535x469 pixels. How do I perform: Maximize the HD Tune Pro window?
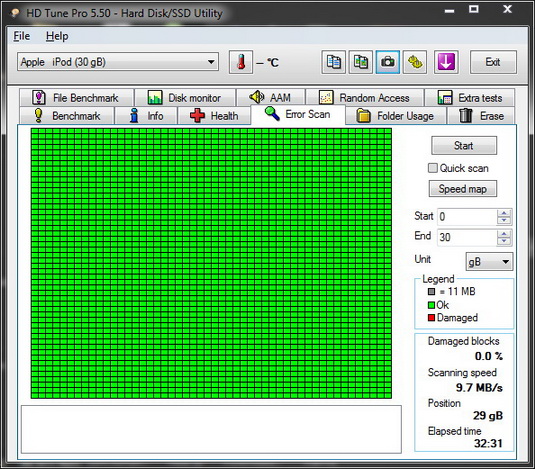pos(474,10)
